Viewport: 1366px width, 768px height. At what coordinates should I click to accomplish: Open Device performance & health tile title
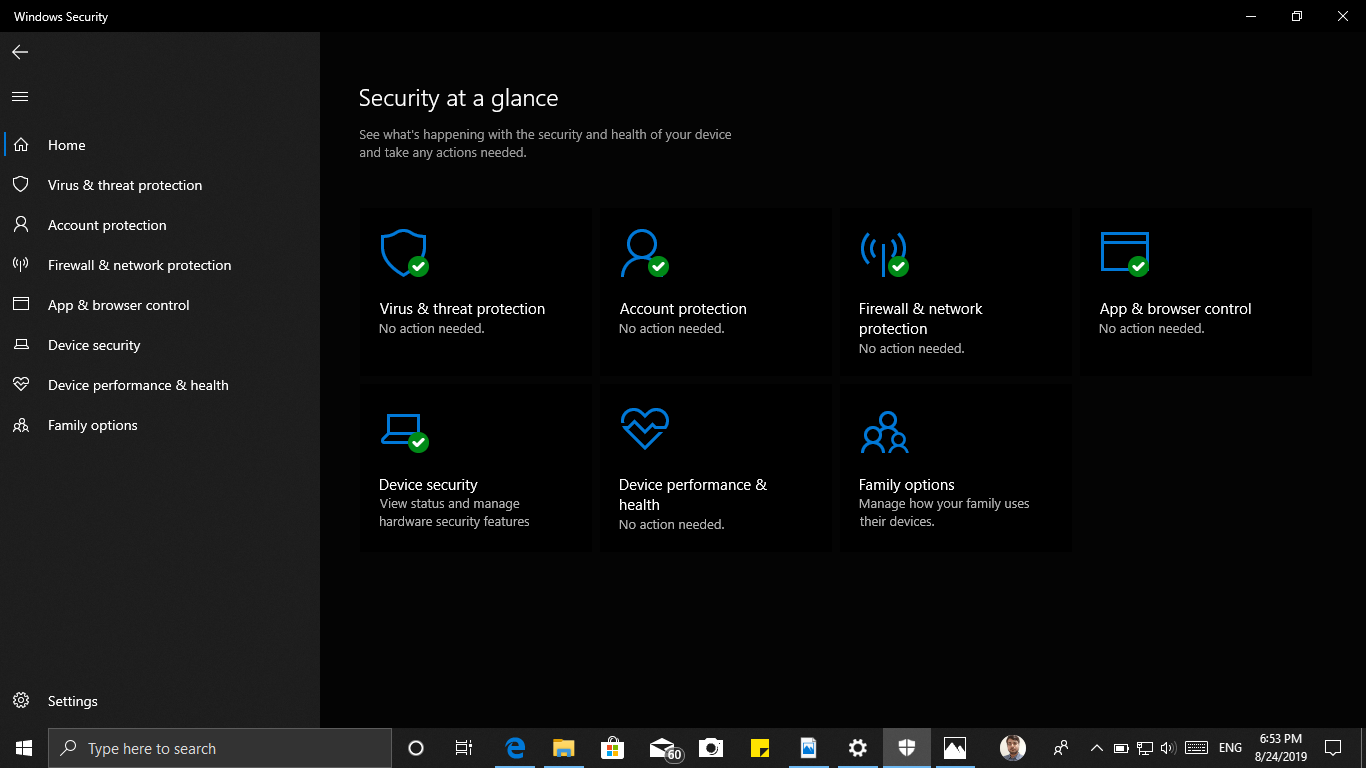tap(693, 495)
